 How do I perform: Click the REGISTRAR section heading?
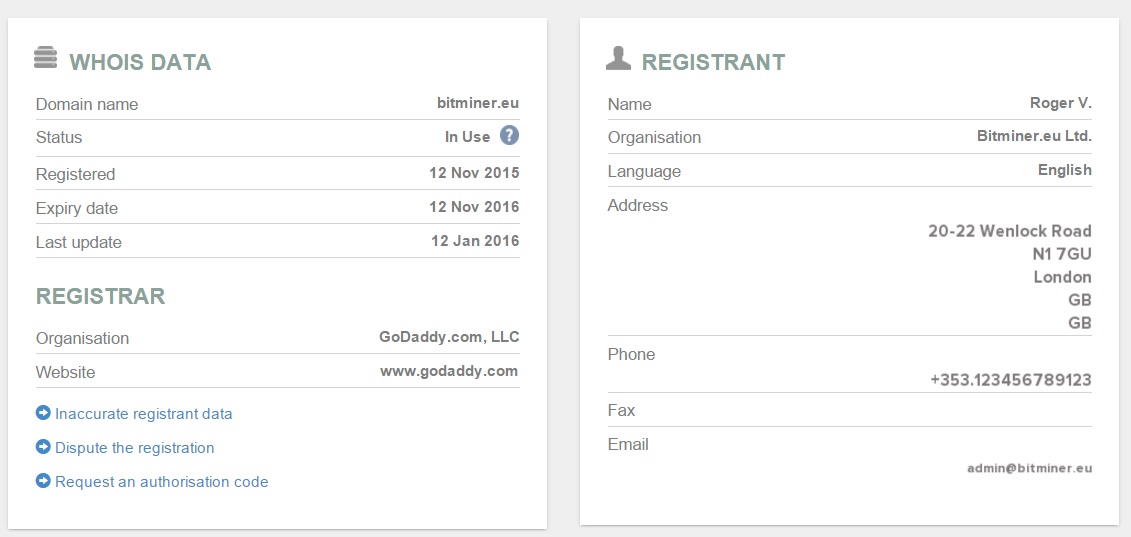pyautogui.click(x=100, y=296)
